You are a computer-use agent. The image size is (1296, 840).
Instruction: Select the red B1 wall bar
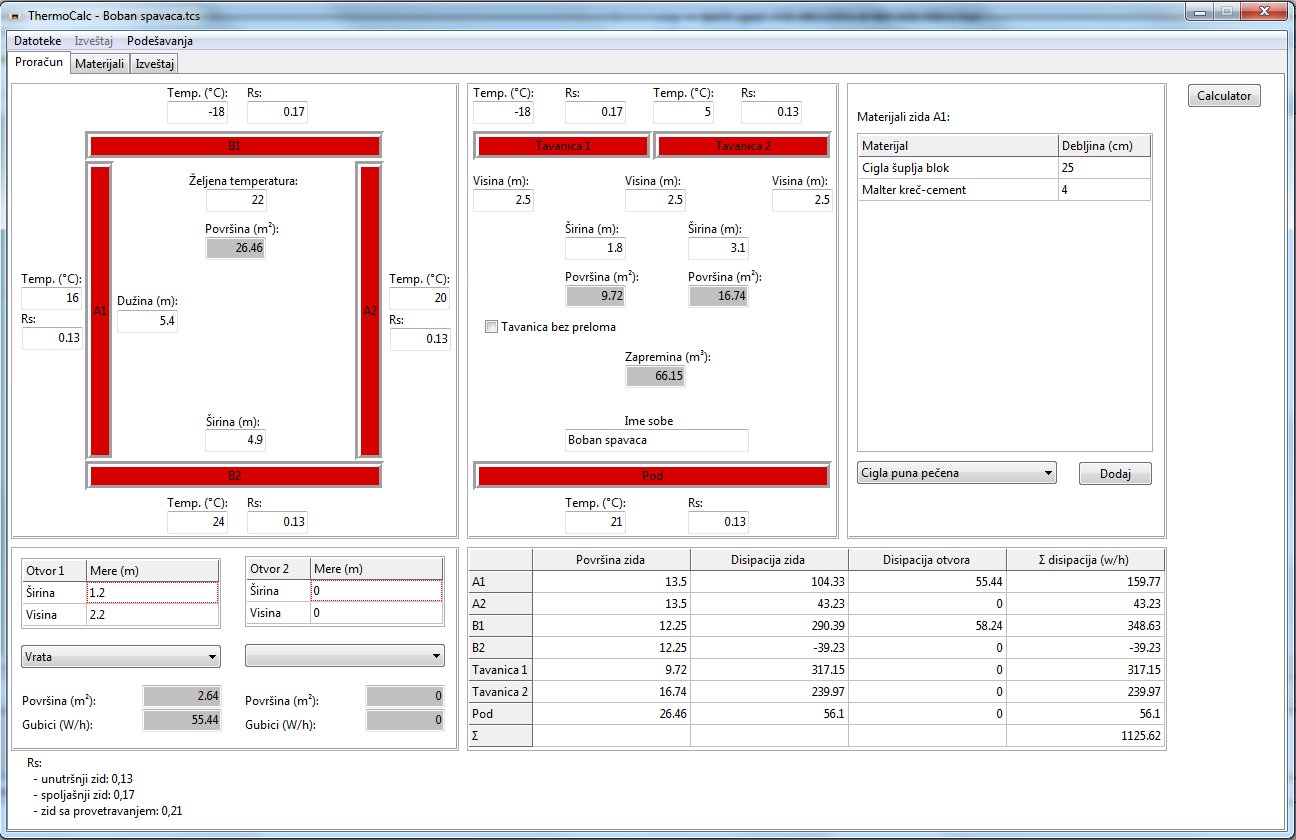(x=235, y=146)
